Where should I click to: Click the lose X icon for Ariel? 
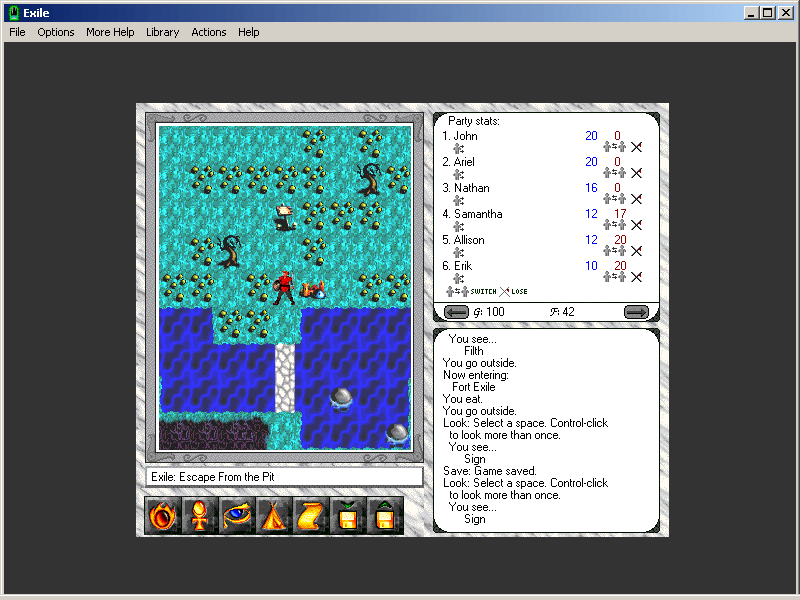click(x=636, y=173)
